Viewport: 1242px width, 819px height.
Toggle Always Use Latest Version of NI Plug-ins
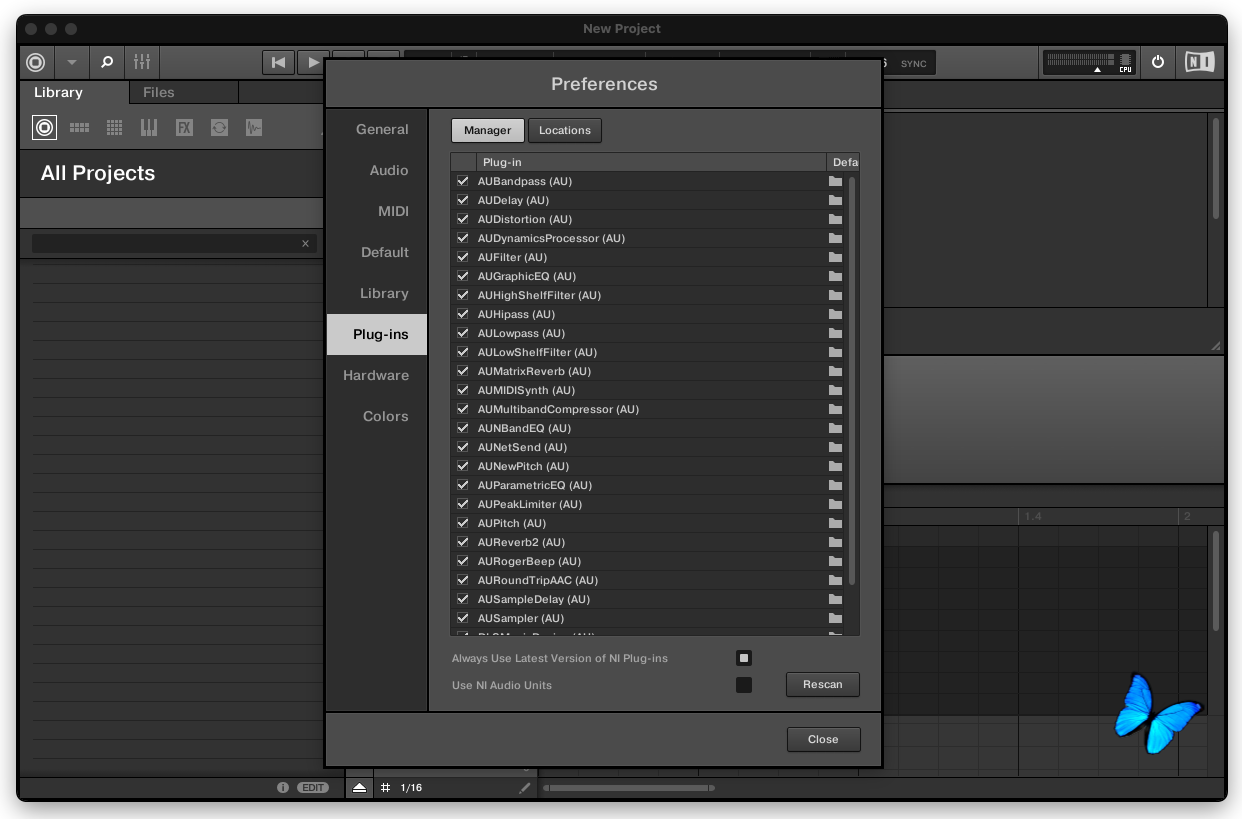[744, 658]
